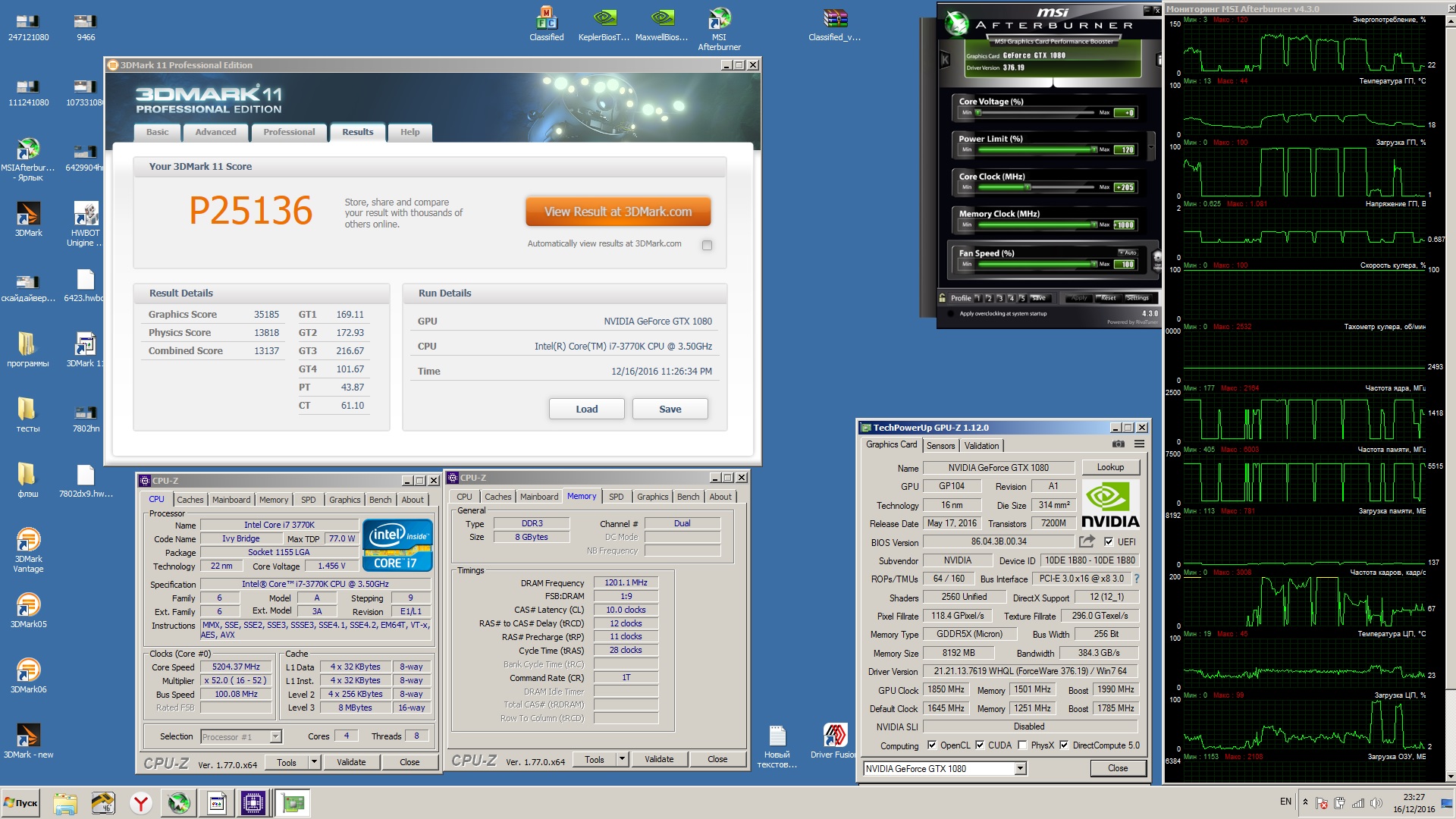Toggle CUDA checkbox in GPU-Z
The width and height of the screenshot is (1456, 819).
click(x=980, y=745)
